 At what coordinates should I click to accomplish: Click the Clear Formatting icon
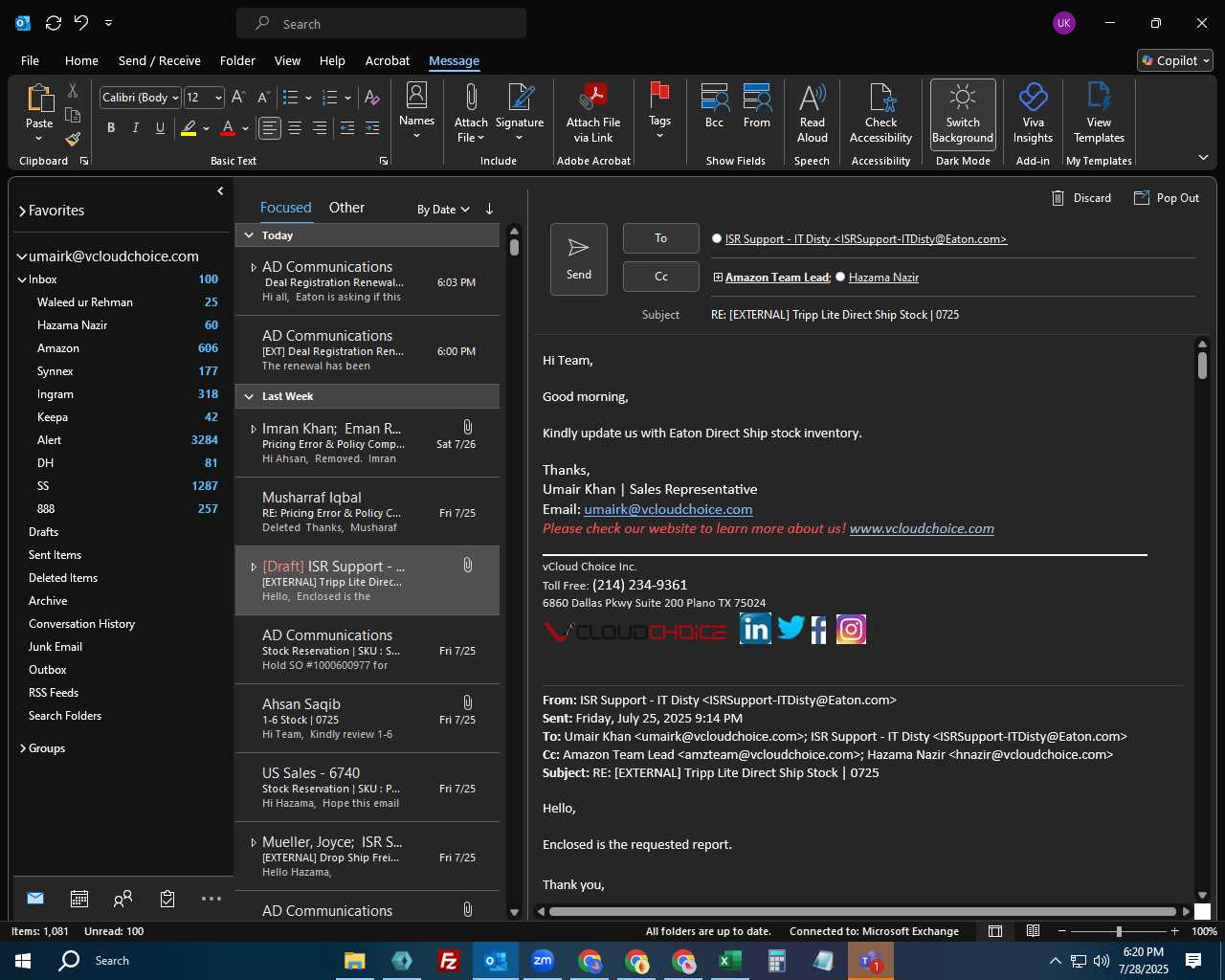coord(372,98)
